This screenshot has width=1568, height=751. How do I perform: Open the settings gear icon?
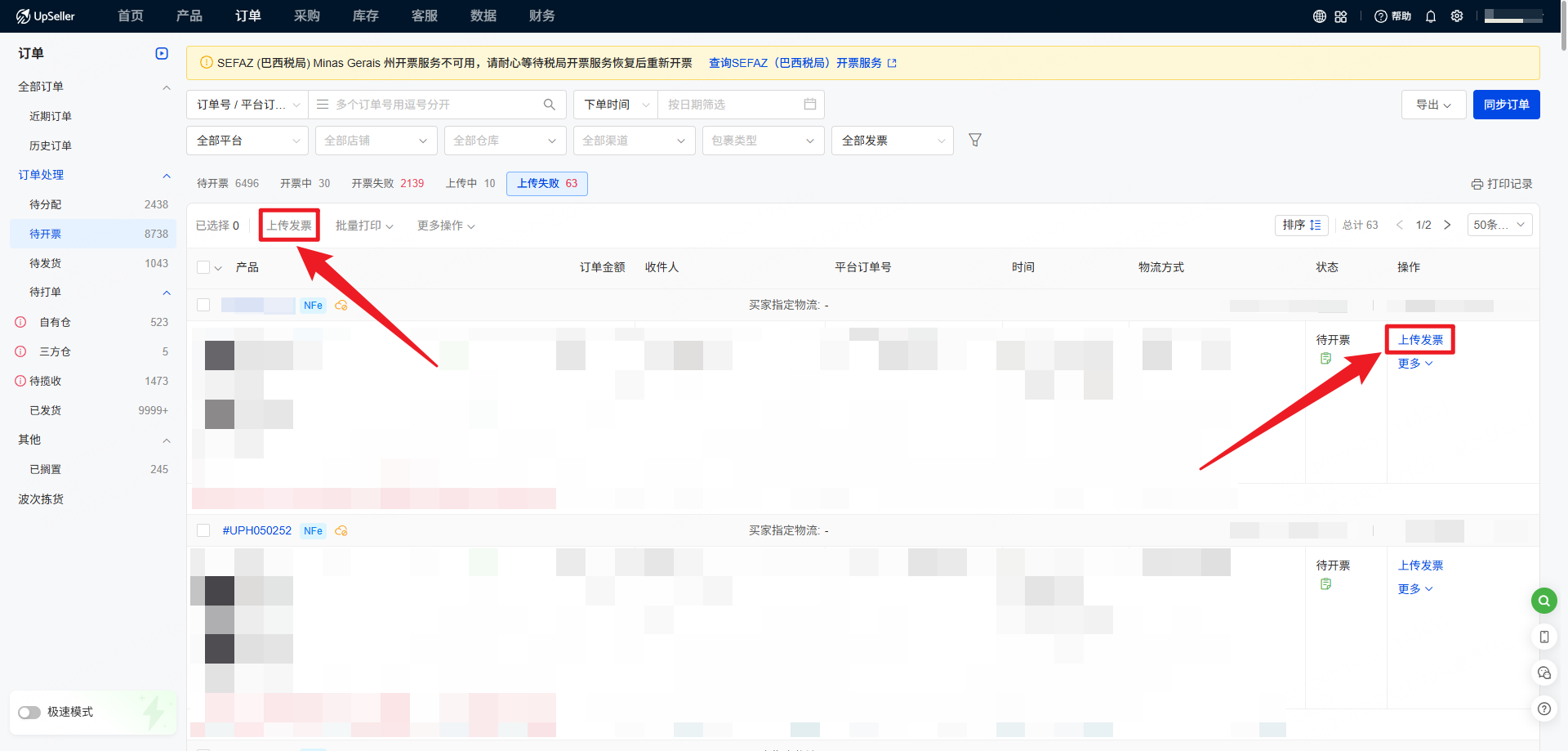[1457, 16]
